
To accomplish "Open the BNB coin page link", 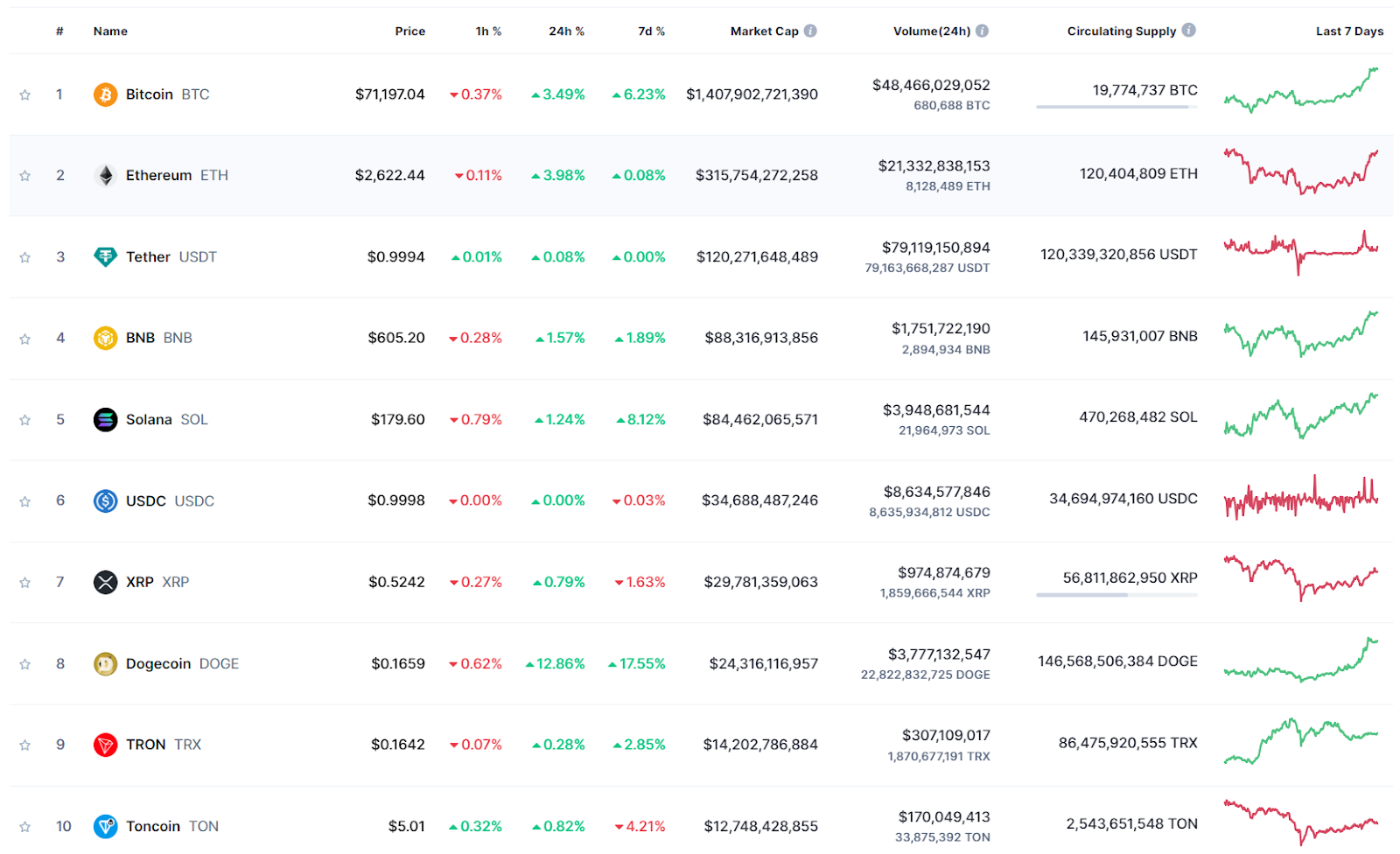I will 158,338.
